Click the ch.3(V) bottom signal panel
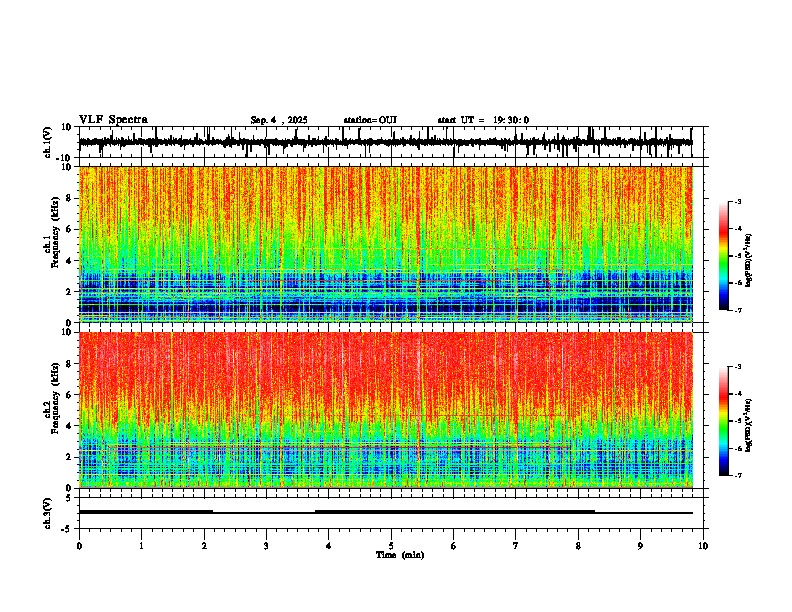792x612 pixels. (x=391, y=513)
